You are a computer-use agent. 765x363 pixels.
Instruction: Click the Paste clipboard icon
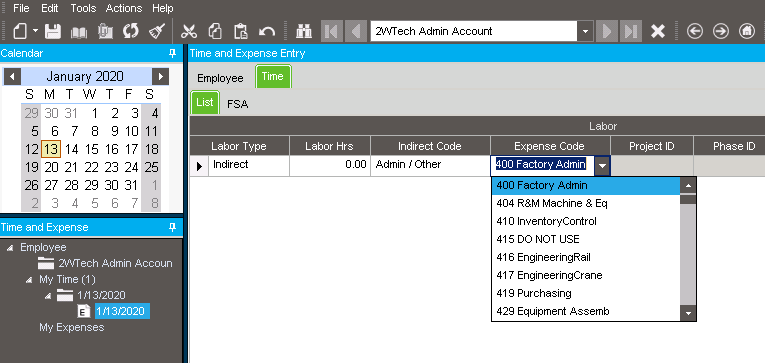[x=241, y=32]
